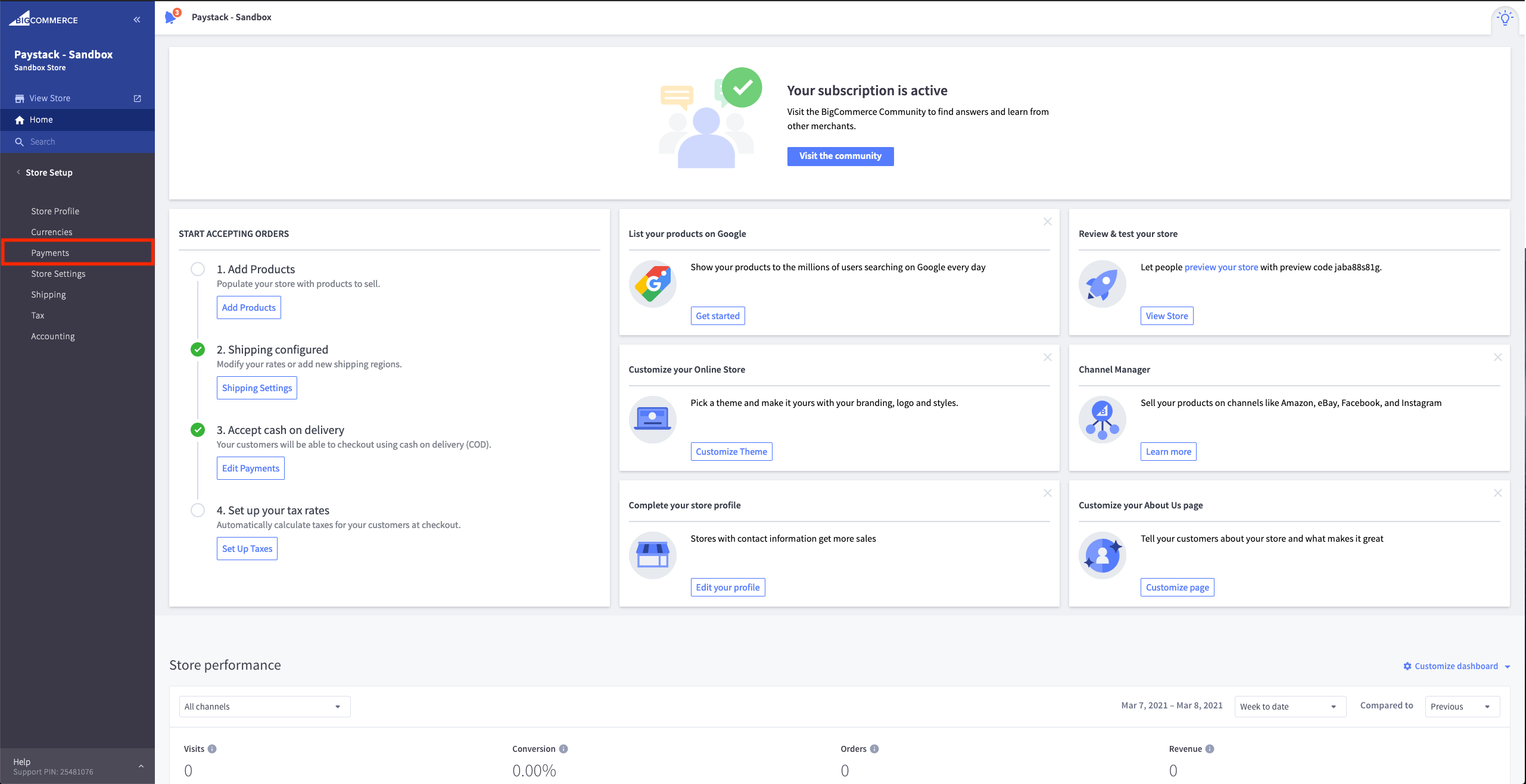1526x784 pixels.
Task: Click the Edit your profile button
Action: point(728,588)
